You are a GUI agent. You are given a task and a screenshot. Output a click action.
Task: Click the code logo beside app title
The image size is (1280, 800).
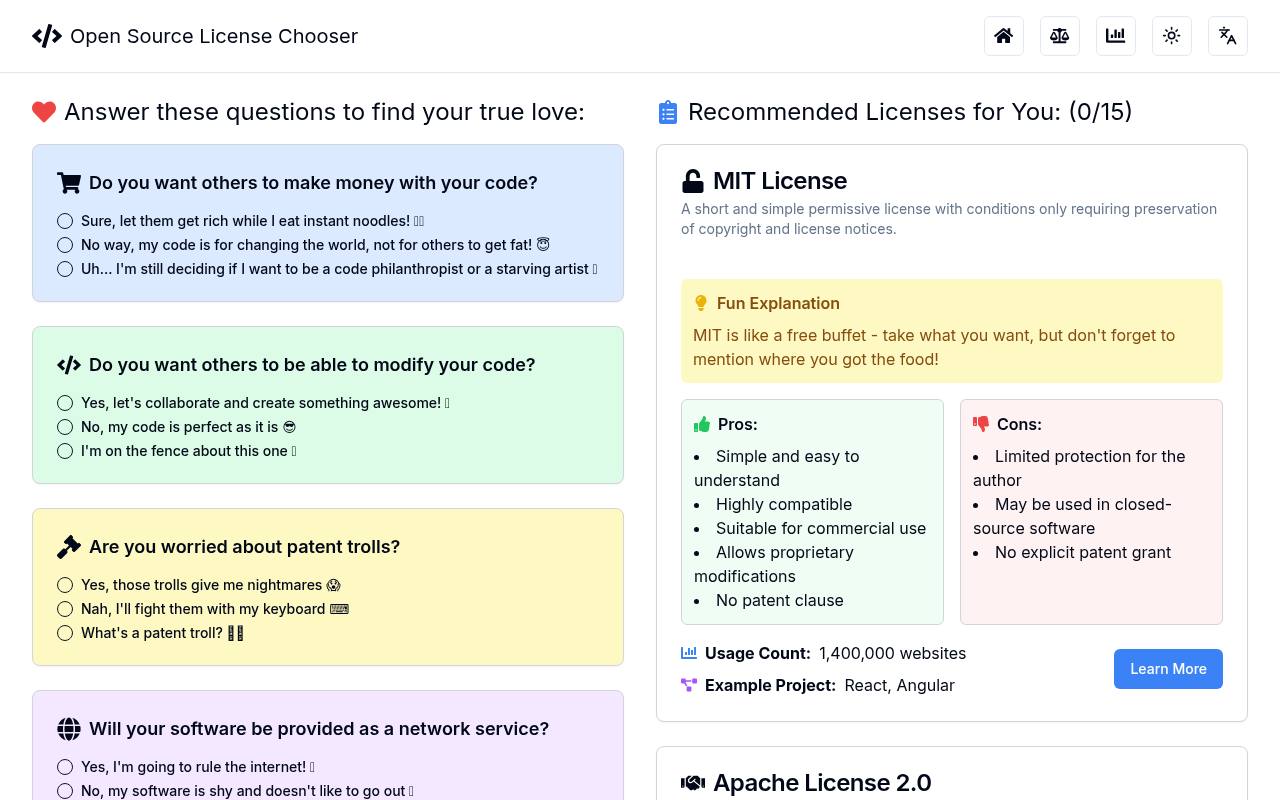(47, 36)
